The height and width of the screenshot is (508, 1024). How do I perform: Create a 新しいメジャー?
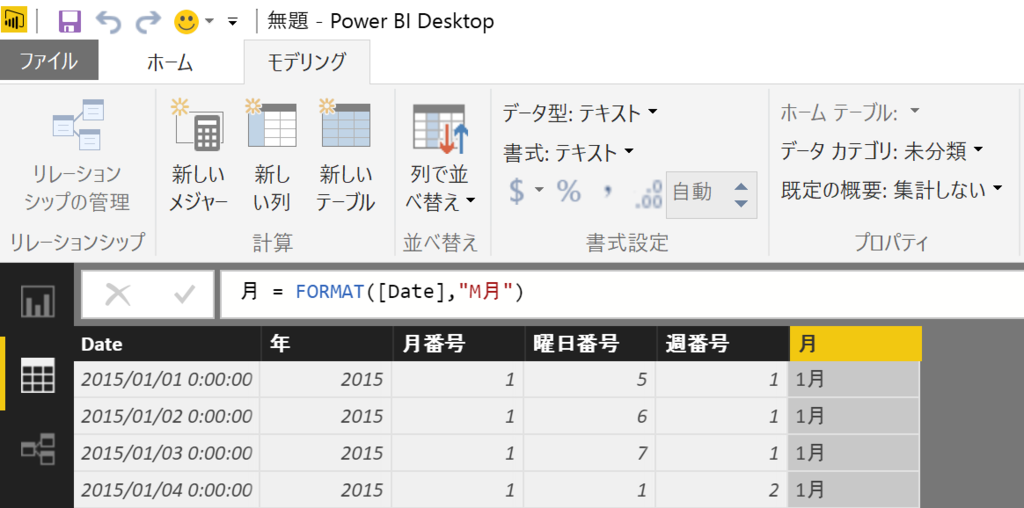(x=198, y=157)
